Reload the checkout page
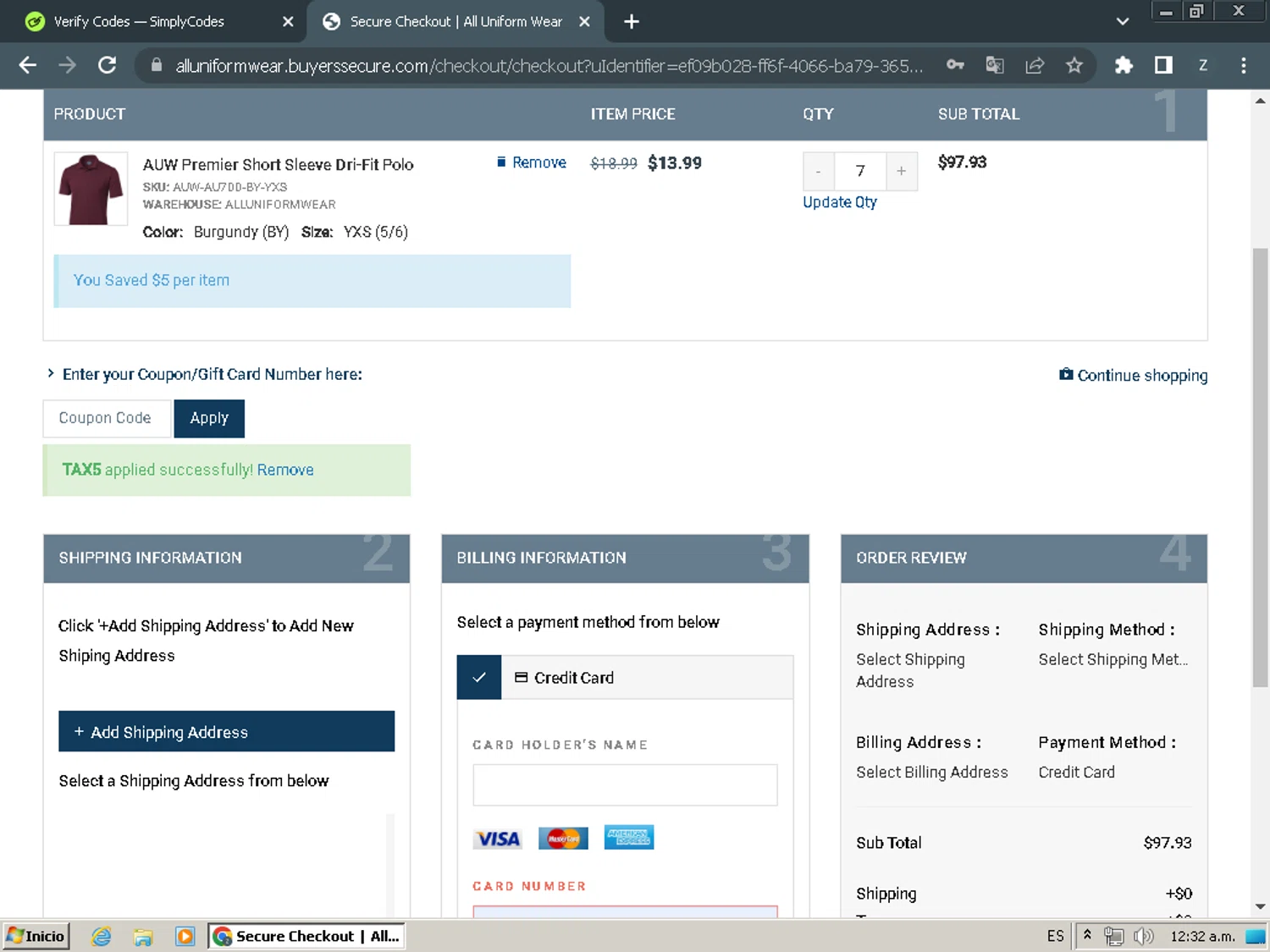 tap(107, 65)
